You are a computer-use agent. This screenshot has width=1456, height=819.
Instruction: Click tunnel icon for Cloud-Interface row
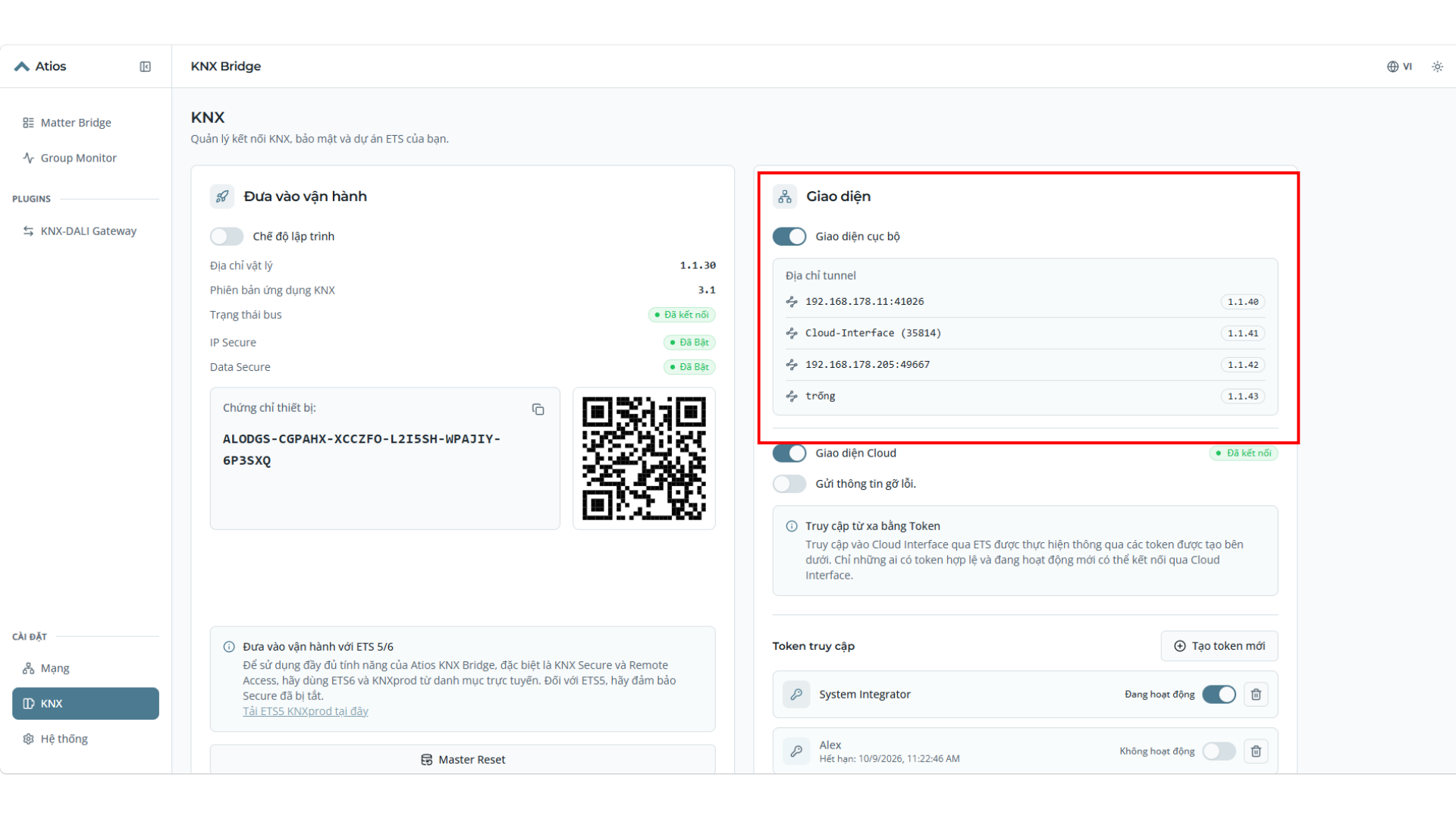pos(792,333)
